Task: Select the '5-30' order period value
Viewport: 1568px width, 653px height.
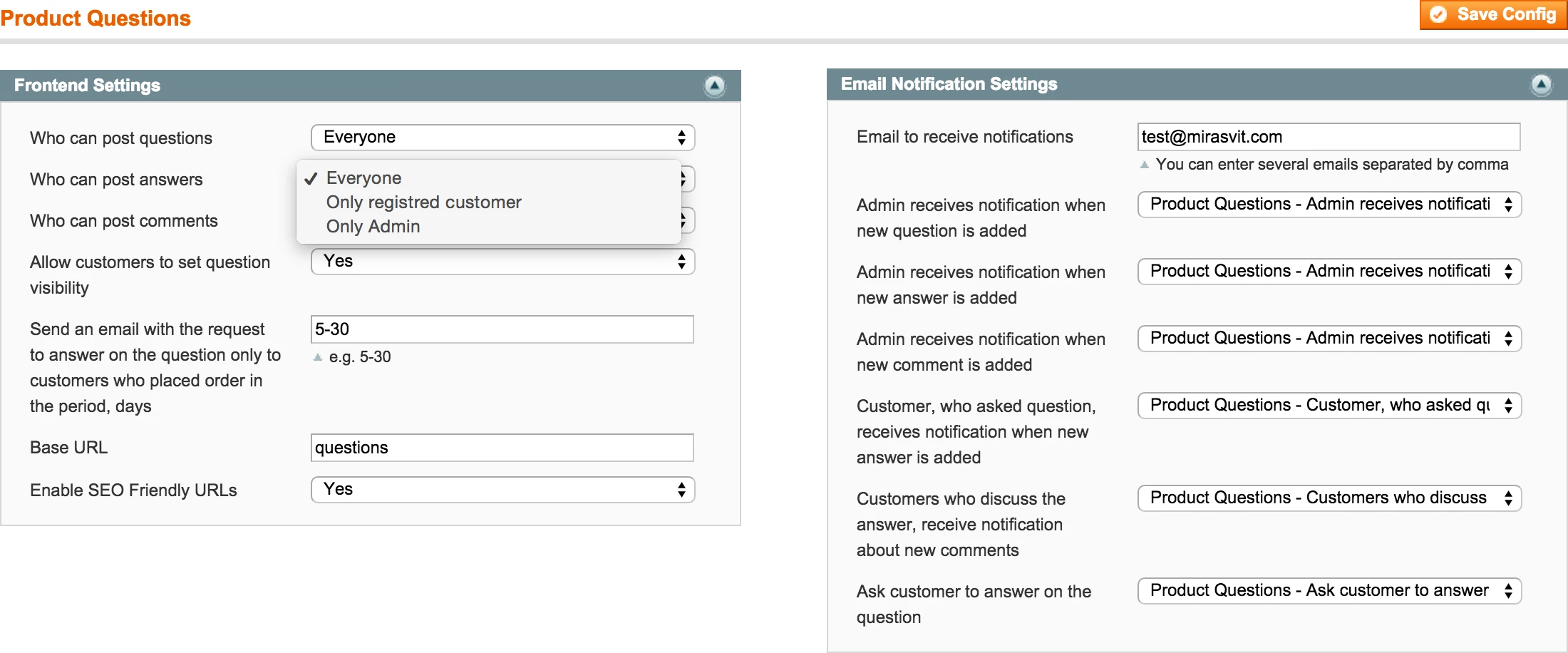Action: pyautogui.click(x=502, y=329)
